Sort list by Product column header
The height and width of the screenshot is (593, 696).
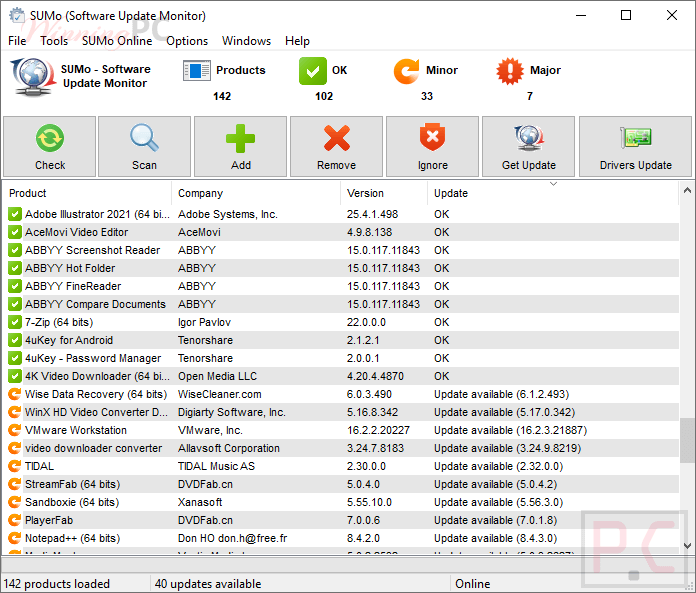(88, 193)
